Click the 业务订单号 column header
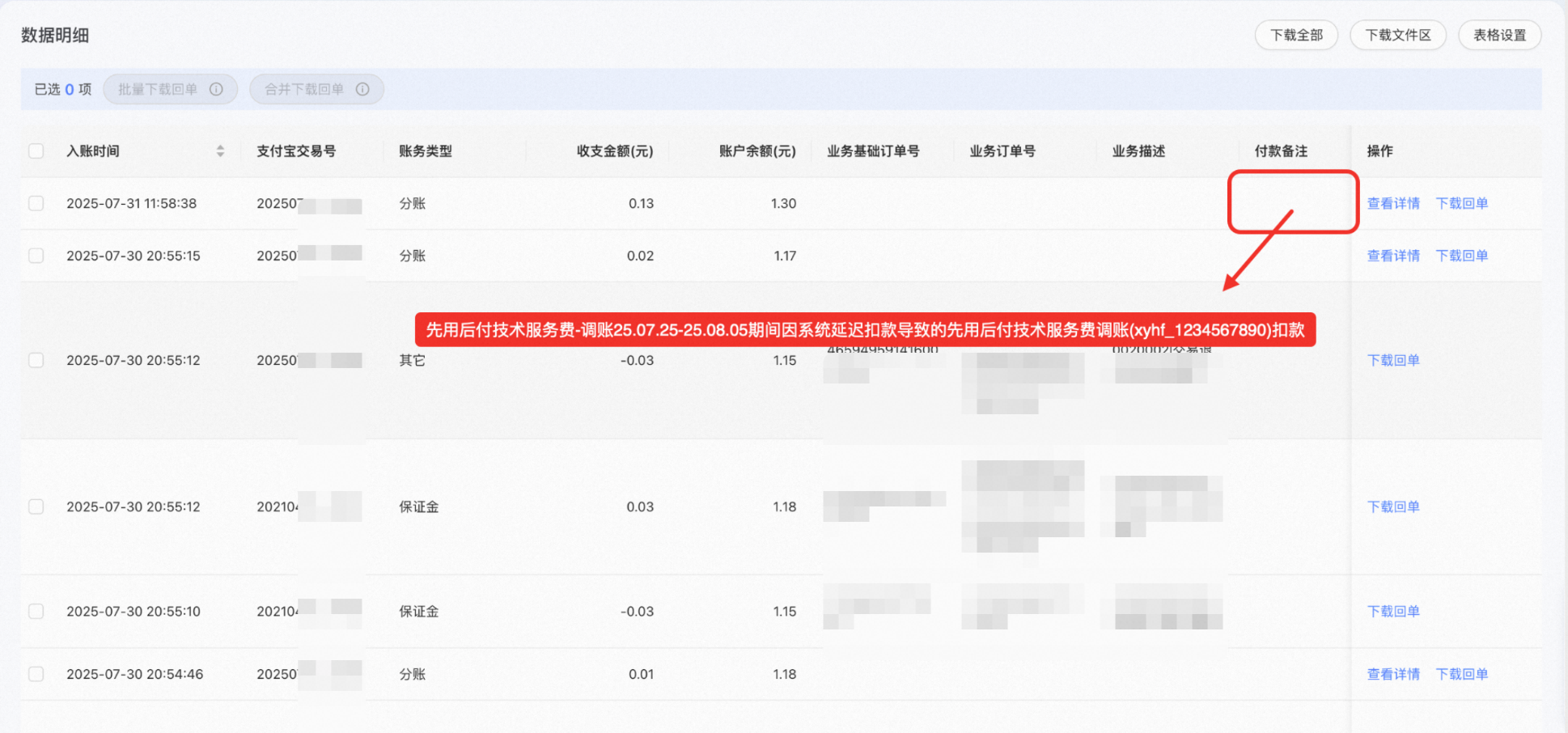Viewport: 1568px width, 733px height. (x=1002, y=151)
